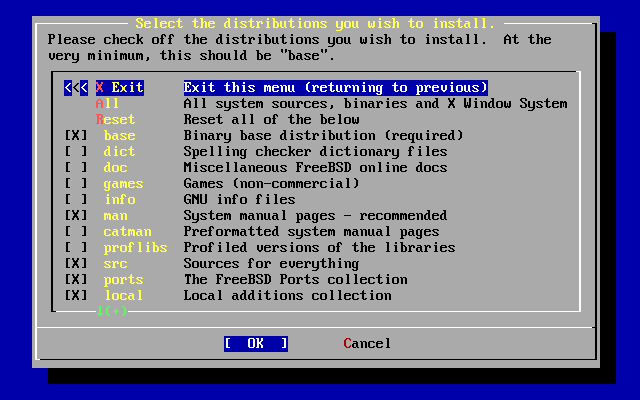Check the proflibs checkbox
This screenshot has height=400, width=640.
tap(76, 247)
